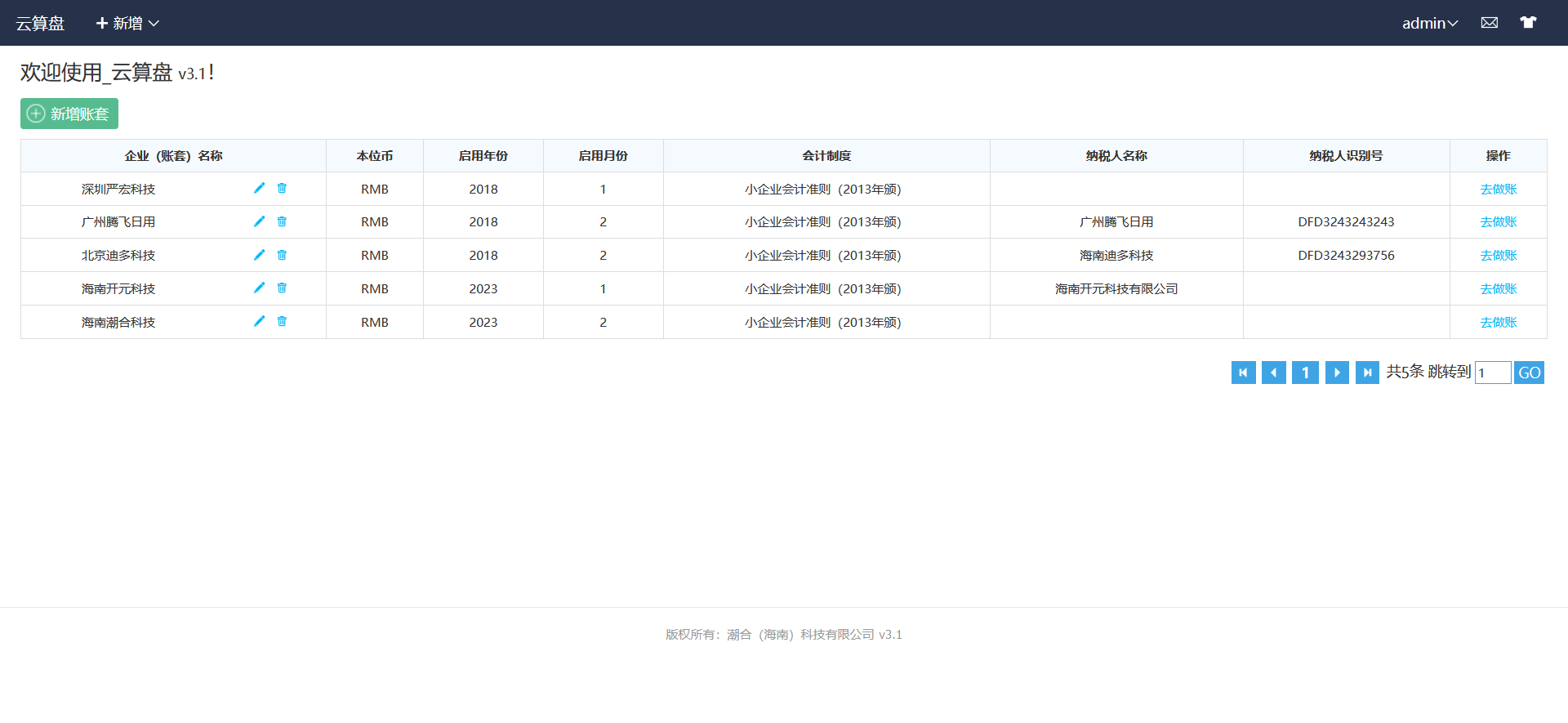The image size is (1568, 723).
Task: Click 去做账 for 深圳严宏科技
Action: click(1498, 189)
